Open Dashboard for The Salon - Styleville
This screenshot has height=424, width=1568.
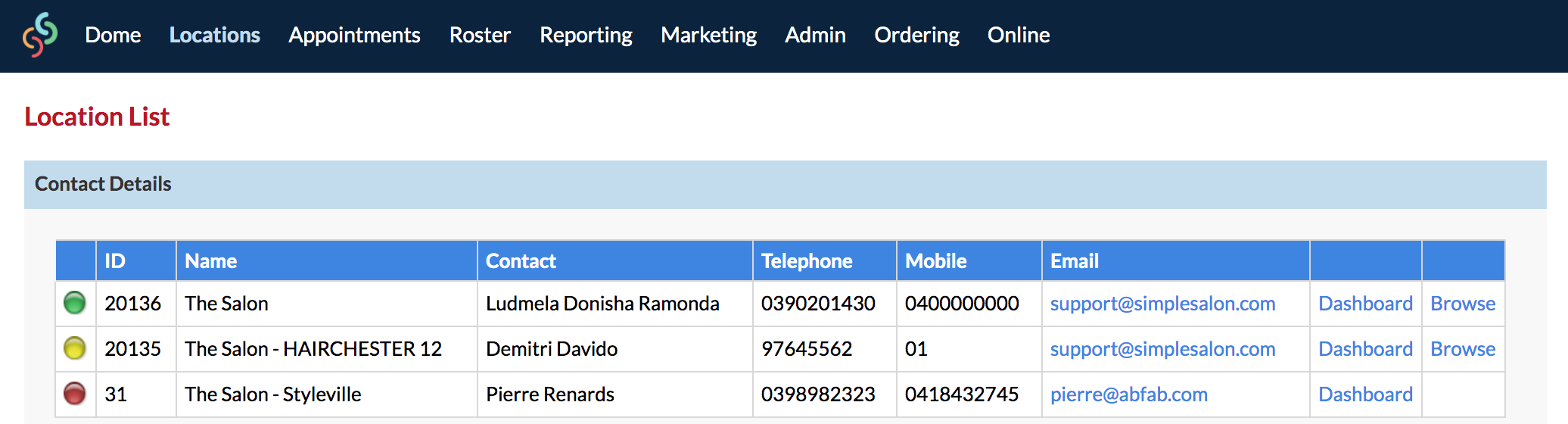(x=1365, y=394)
